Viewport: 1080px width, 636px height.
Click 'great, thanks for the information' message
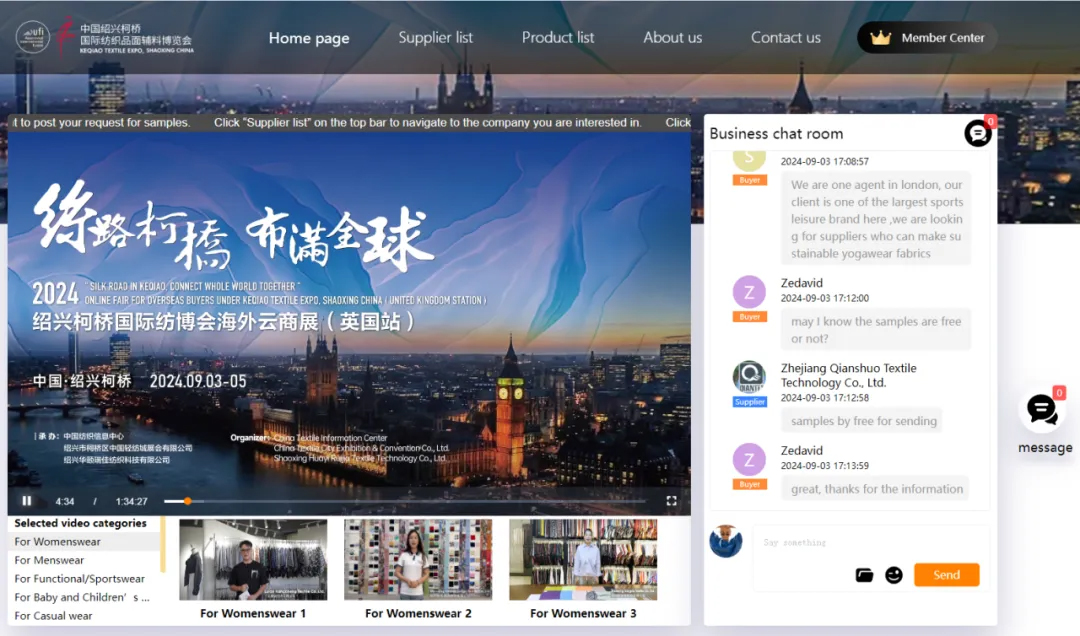click(x=876, y=489)
